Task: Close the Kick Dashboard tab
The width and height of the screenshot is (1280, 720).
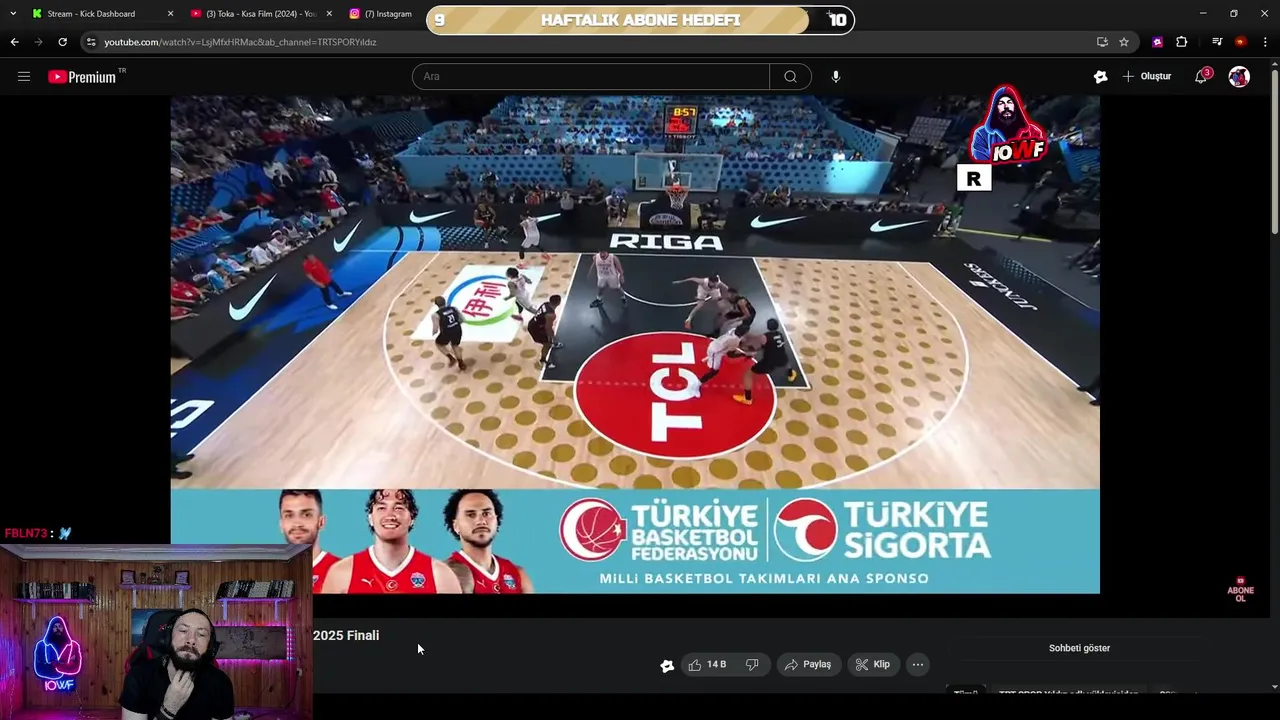Action: (170, 14)
